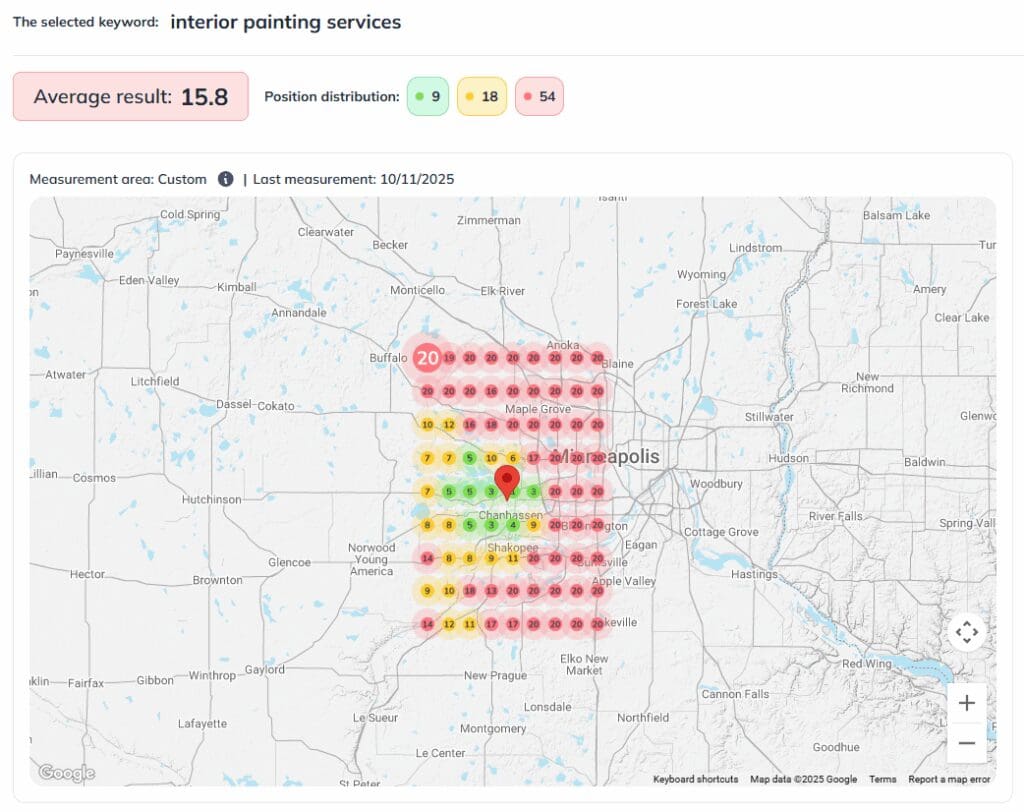Select the red marker showing rank 13
This screenshot has width=1024, height=812.
491,591
